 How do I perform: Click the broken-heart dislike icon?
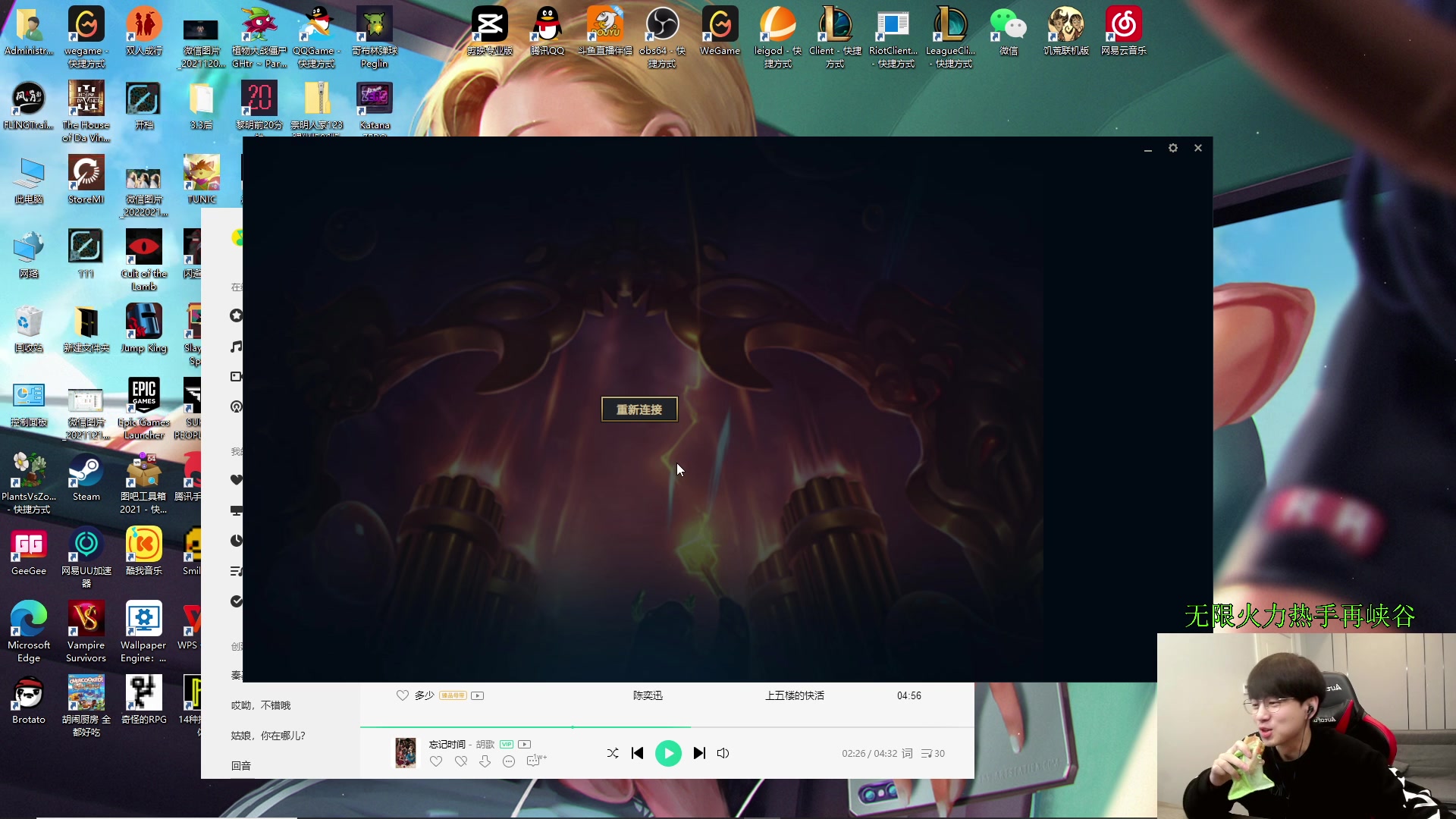pos(460,761)
